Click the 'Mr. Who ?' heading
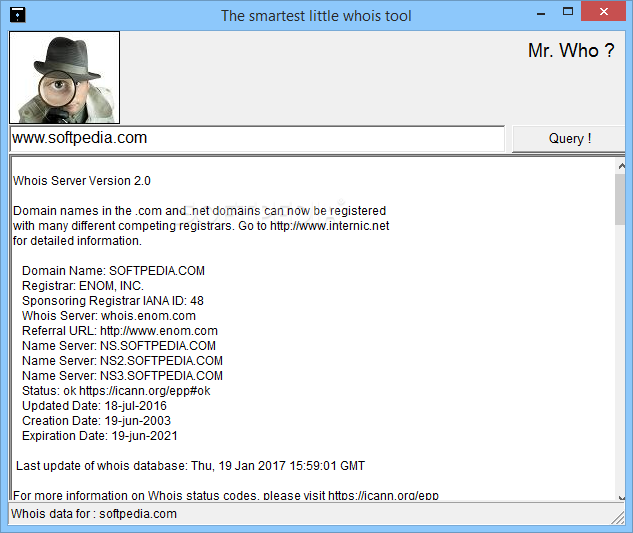The height and width of the screenshot is (533, 633). click(x=571, y=50)
